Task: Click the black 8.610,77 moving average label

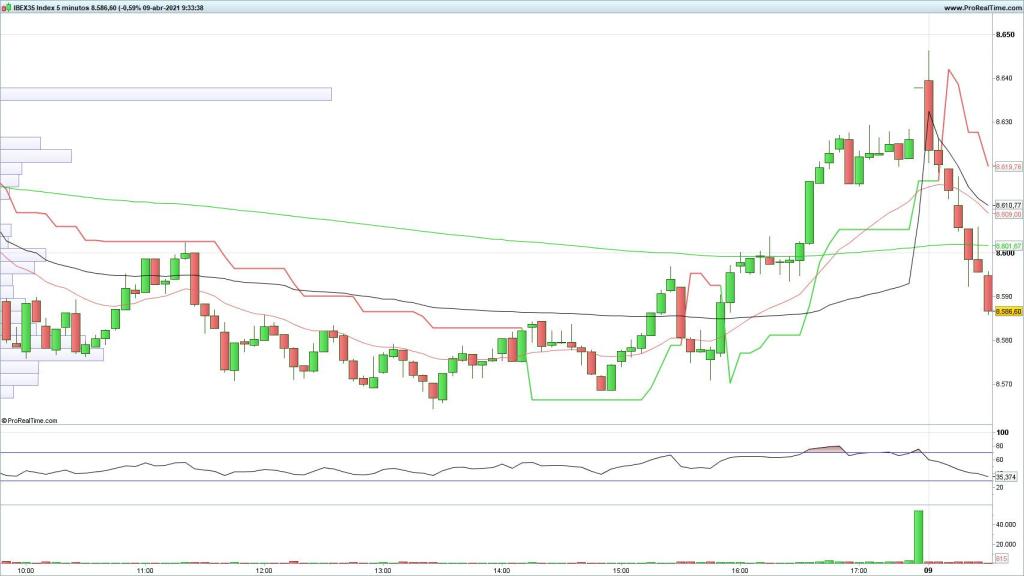Action: pyautogui.click(x=1008, y=205)
